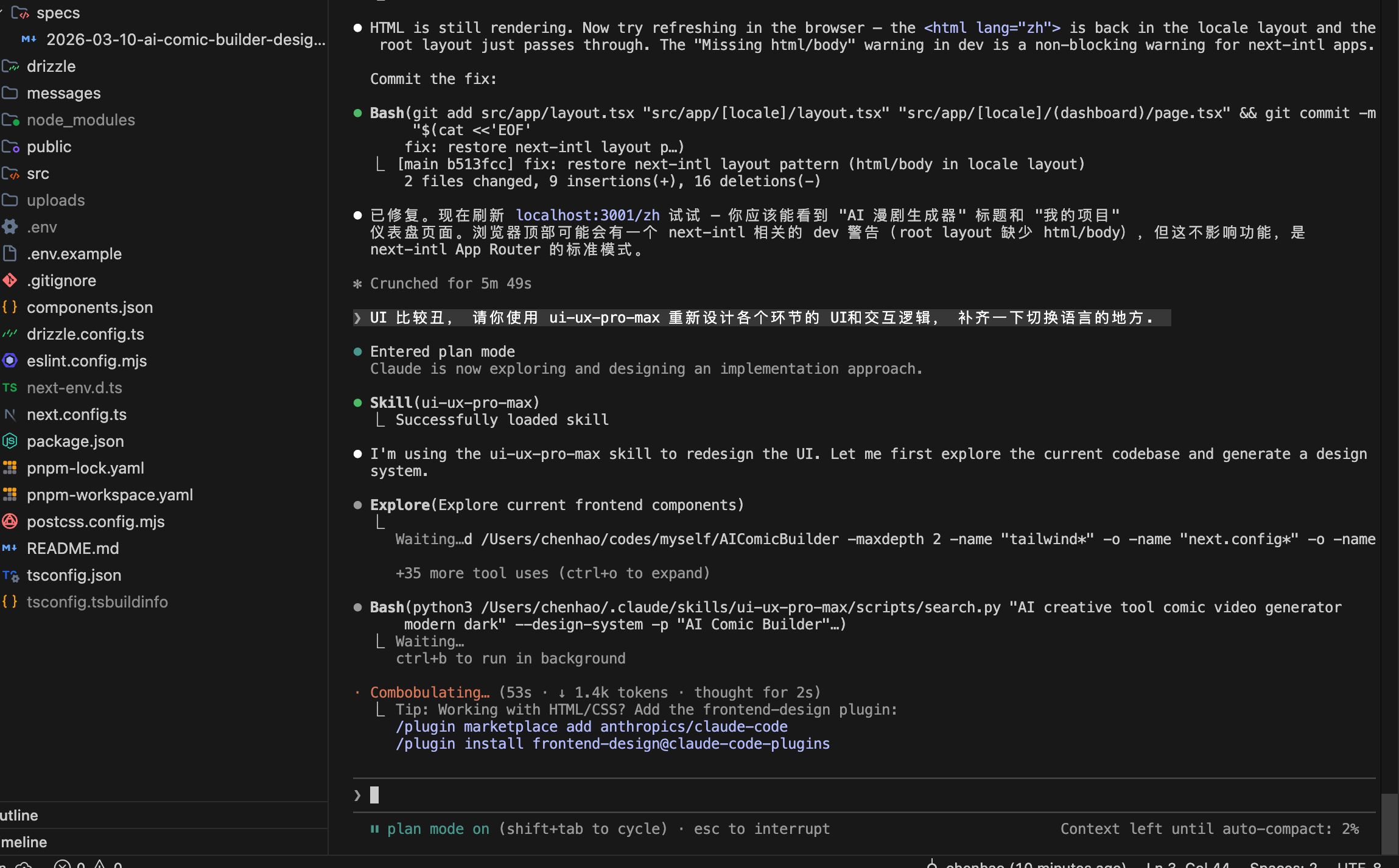Expand the src folder
Screen dimensions: 1399x868
pyautogui.click(x=38, y=173)
